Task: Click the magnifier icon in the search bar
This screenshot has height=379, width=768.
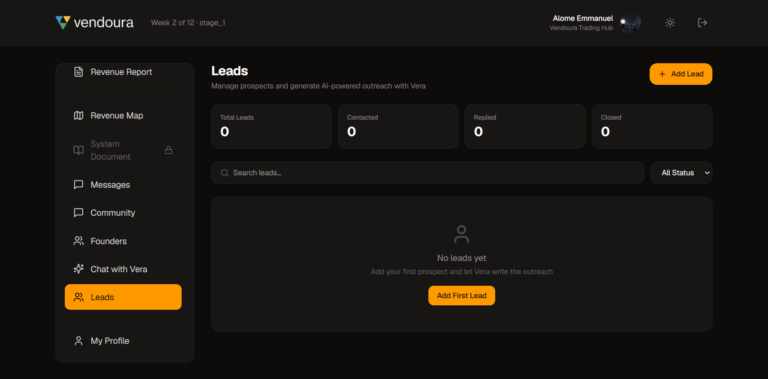Action: [224, 173]
